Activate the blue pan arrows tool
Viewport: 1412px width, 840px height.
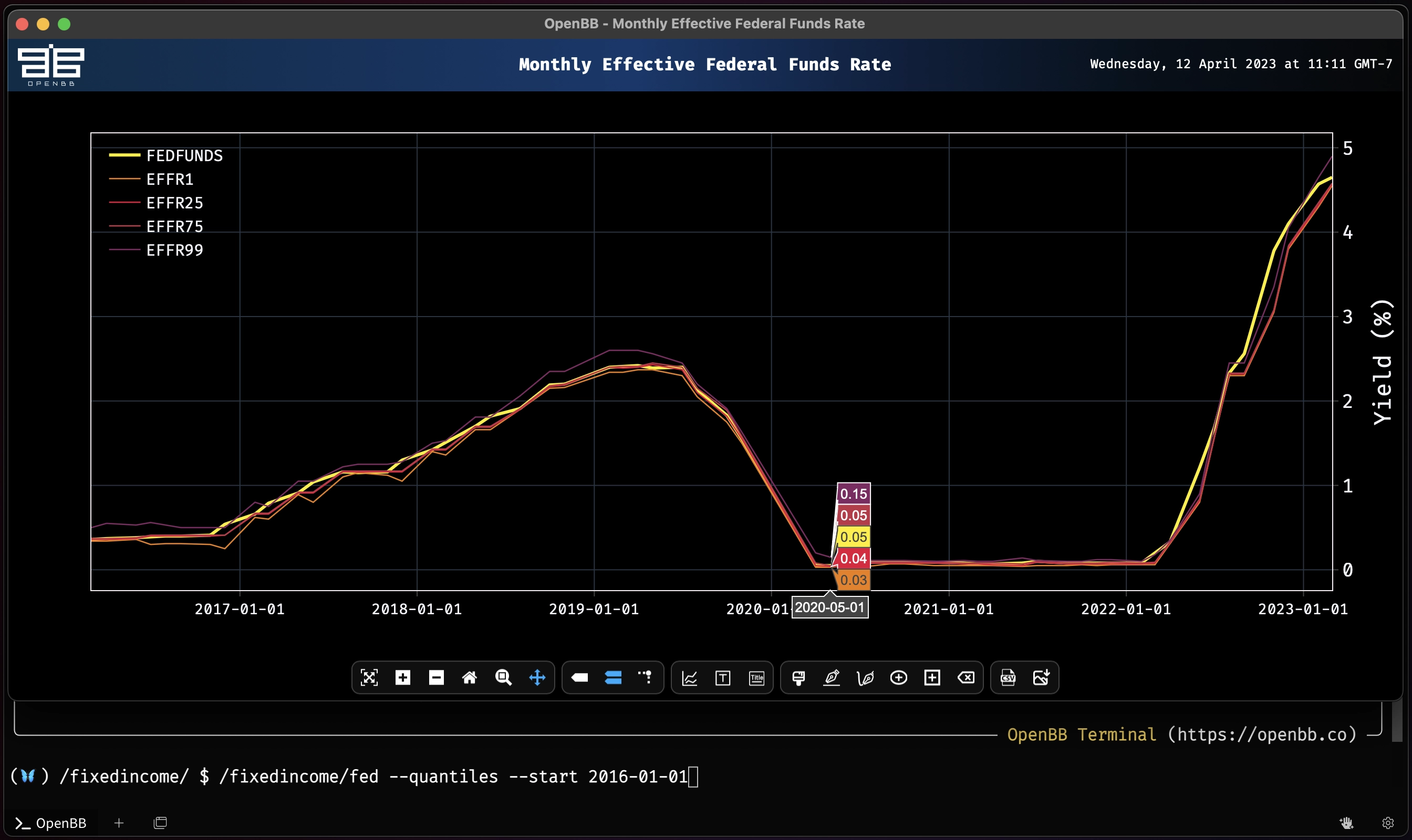(x=537, y=678)
